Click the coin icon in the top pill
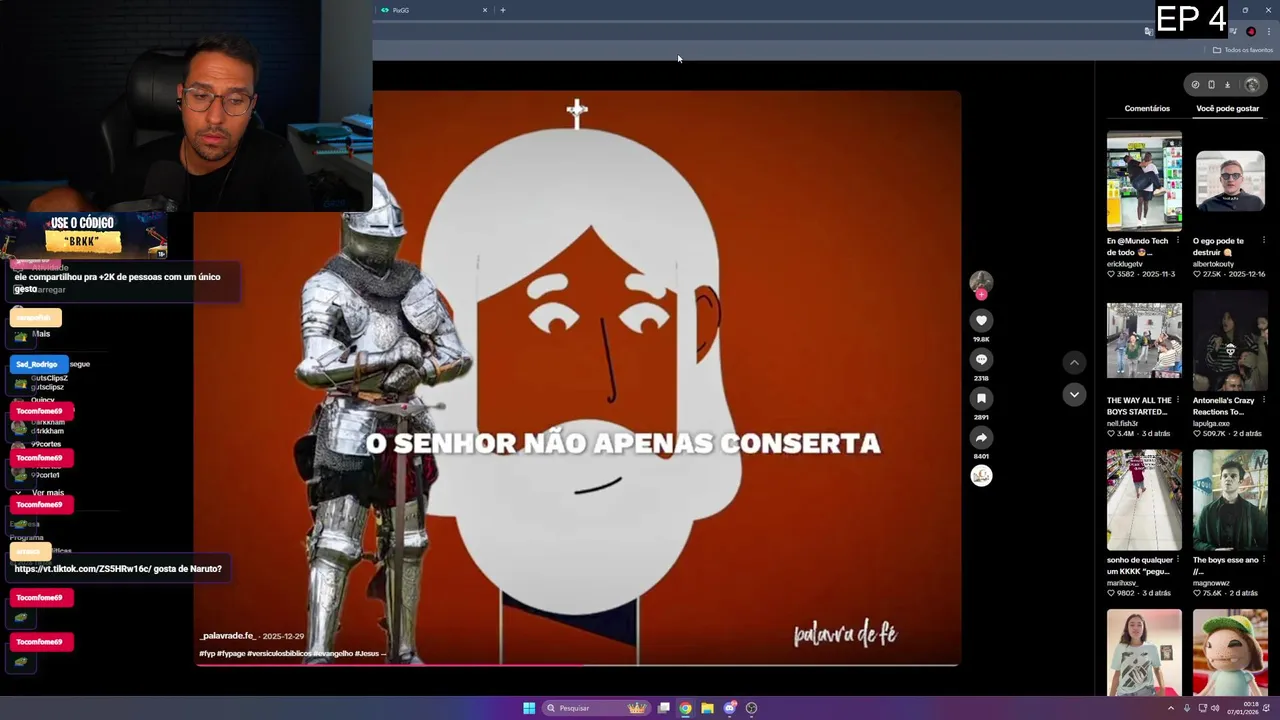This screenshot has height=720, width=1280. 1195,85
